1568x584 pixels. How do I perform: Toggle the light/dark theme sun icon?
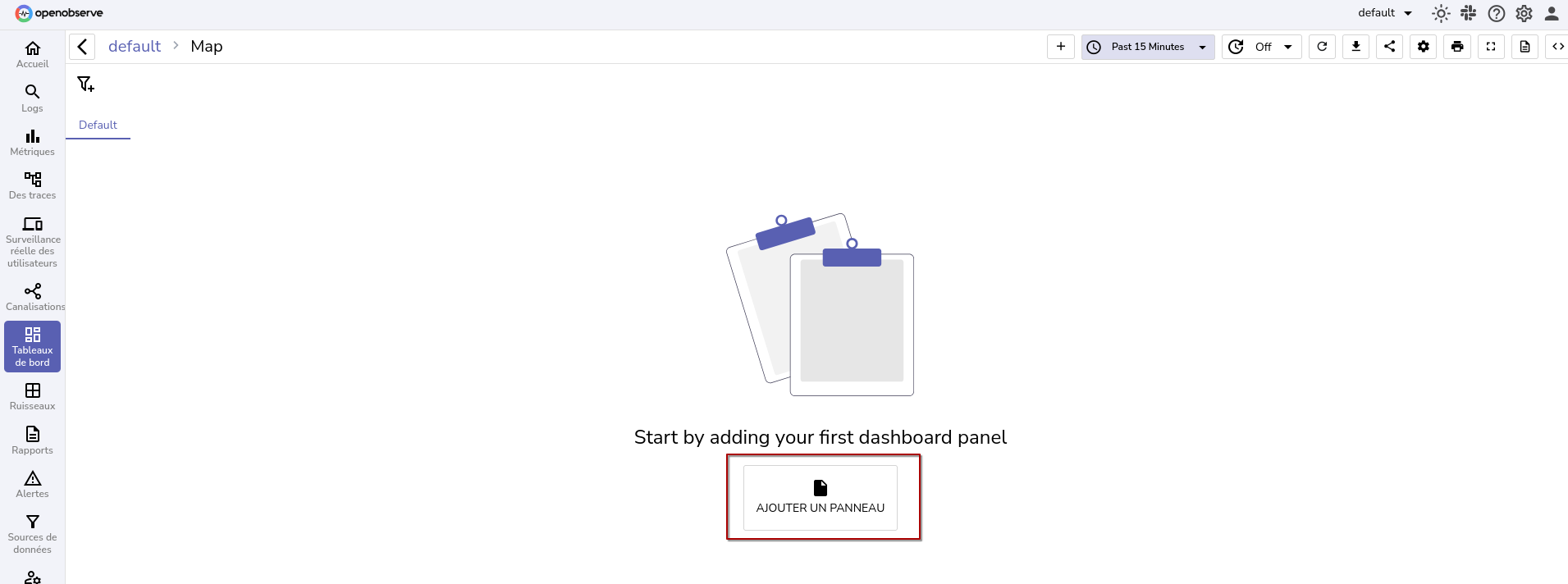1441,13
